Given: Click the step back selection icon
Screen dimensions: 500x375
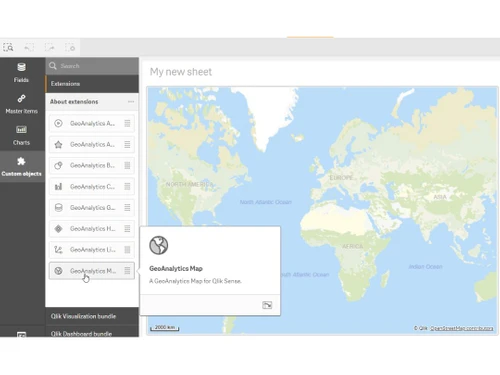Looking at the screenshot, I should pyautogui.click(x=29, y=48).
